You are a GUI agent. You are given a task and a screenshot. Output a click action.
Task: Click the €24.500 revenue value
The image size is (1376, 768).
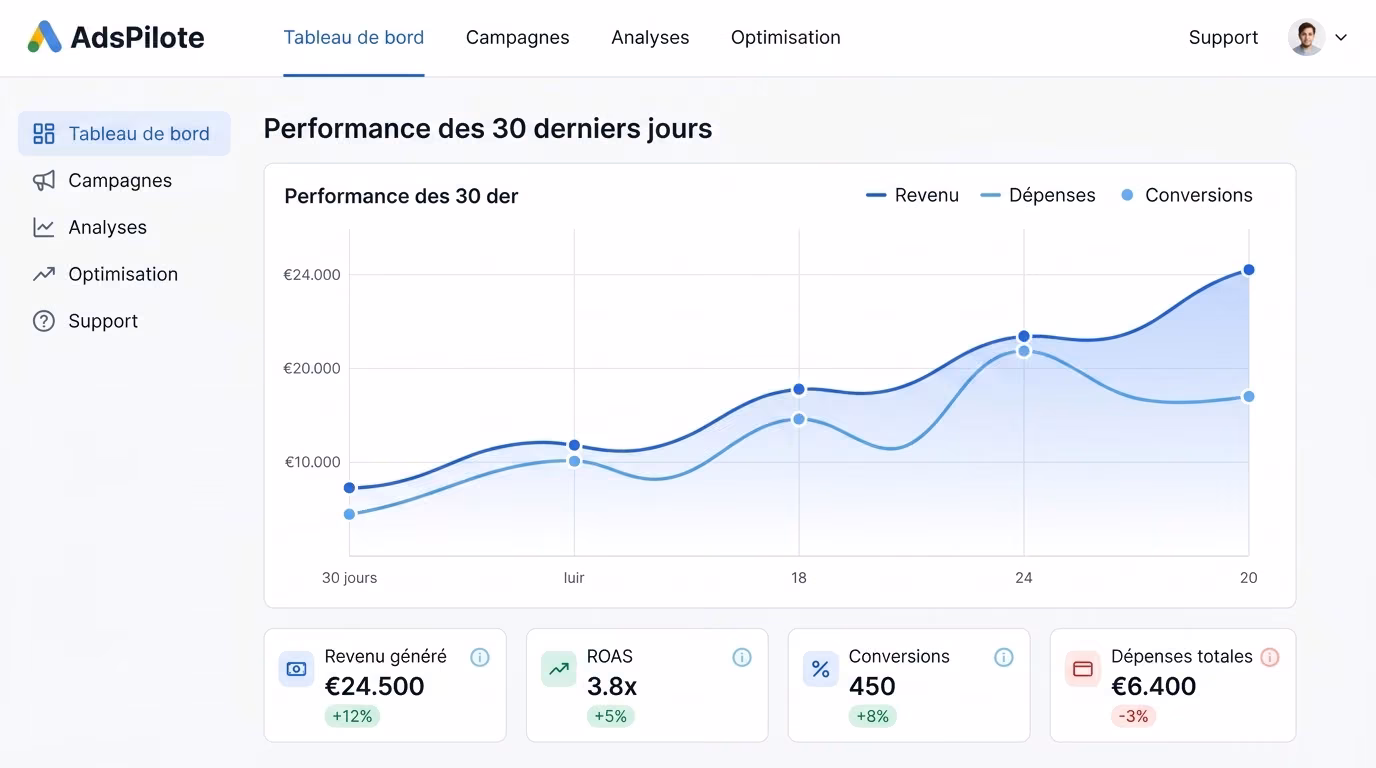(x=375, y=686)
